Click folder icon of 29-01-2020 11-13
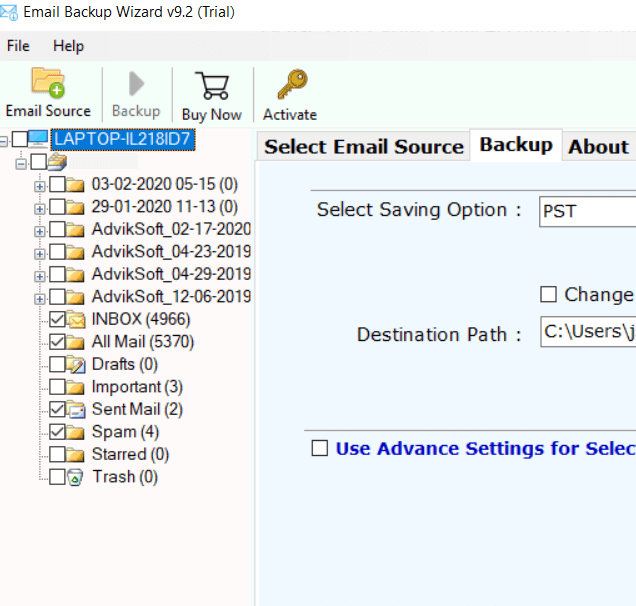Screen dimensions: 636x606 pos(75,207)
